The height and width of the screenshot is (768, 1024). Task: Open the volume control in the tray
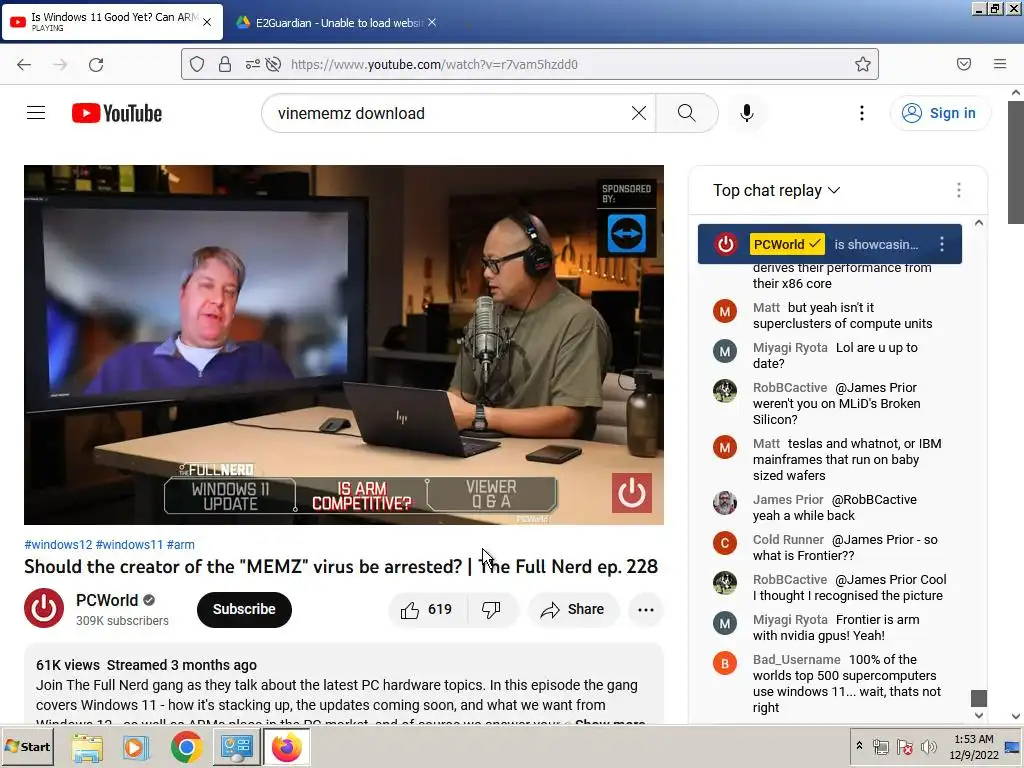click(928, 747)
